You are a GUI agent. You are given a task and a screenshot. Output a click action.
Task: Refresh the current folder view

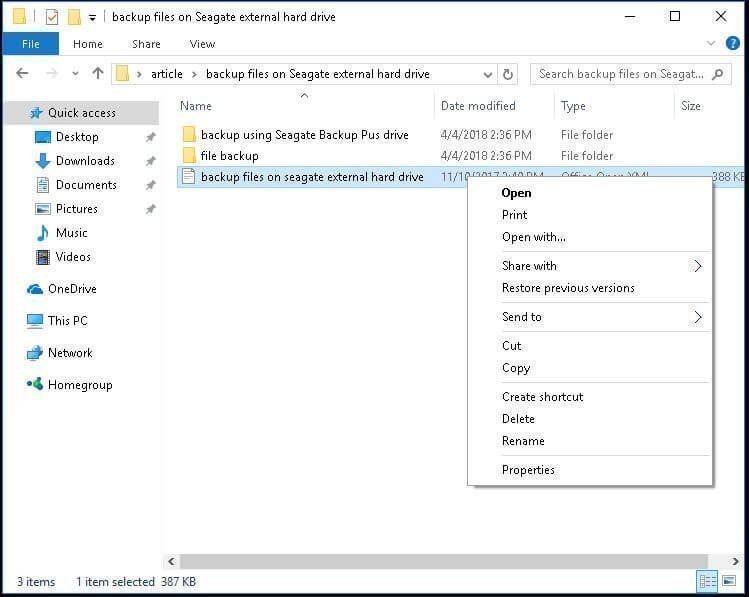(x=507, y=75)
